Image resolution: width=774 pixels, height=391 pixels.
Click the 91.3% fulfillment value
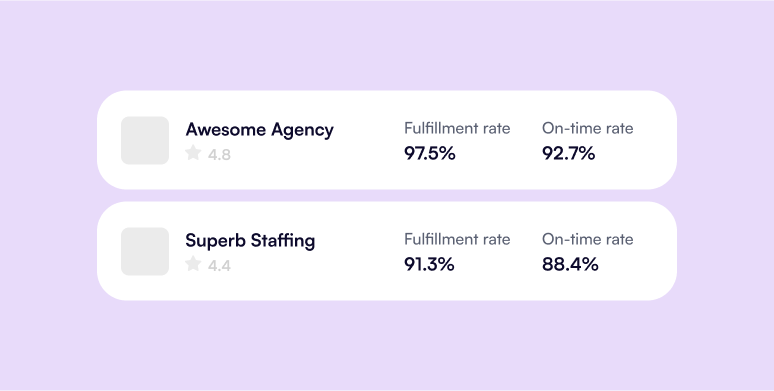click(x=429, y=265)
